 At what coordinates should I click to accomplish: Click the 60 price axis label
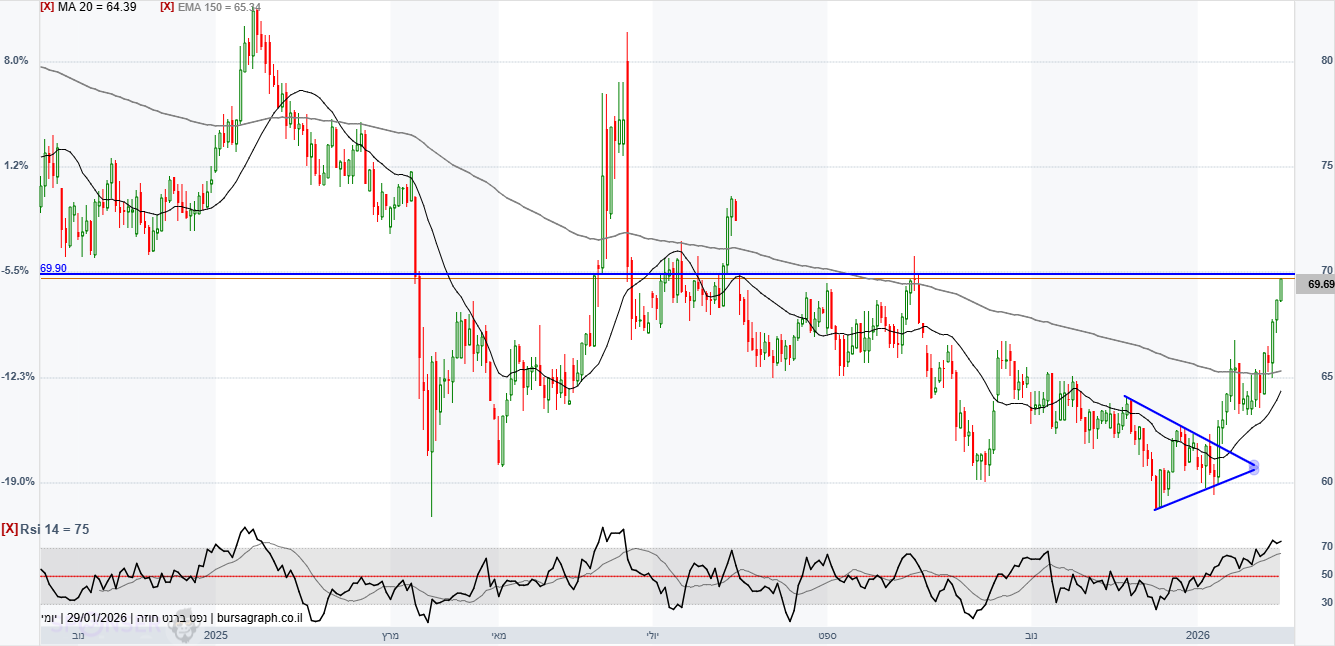1327,482
